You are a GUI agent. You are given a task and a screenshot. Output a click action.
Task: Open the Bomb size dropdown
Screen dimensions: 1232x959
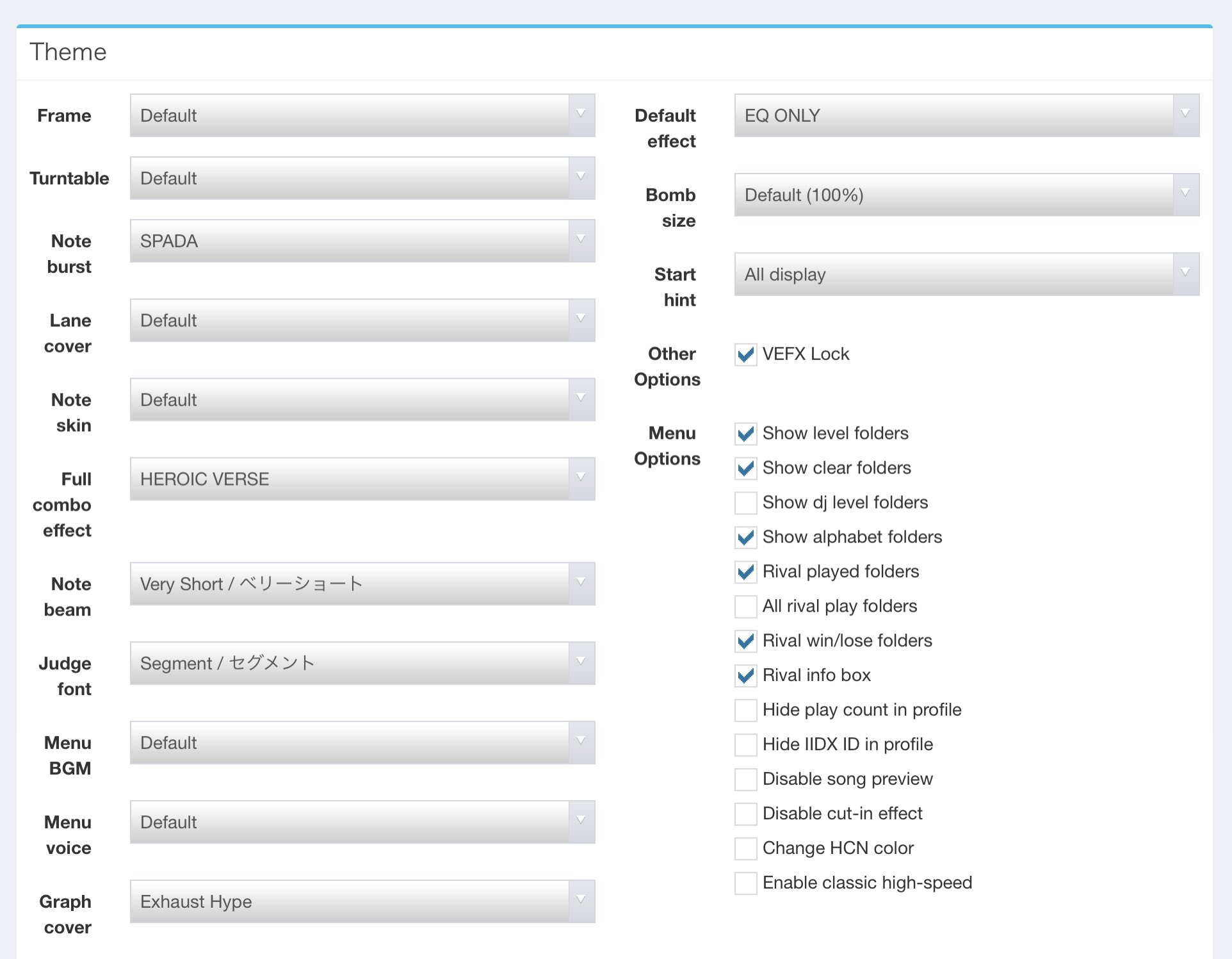(x=966, y=195)
